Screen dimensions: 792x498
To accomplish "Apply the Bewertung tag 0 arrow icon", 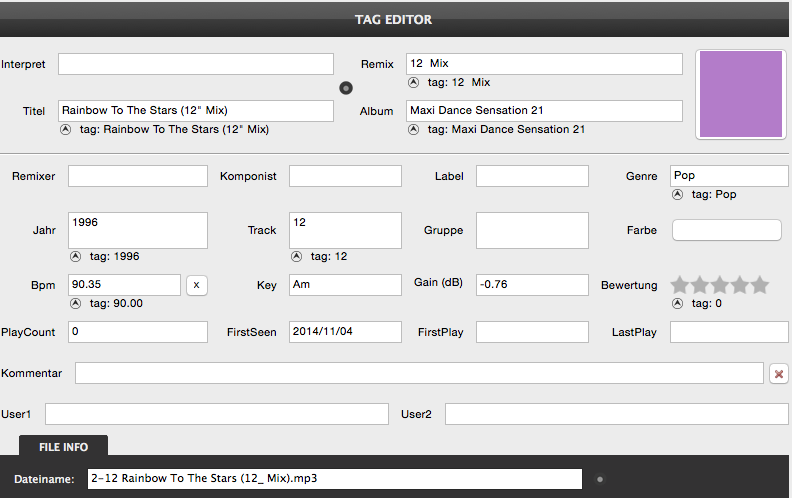I will (x=677, y=304).
